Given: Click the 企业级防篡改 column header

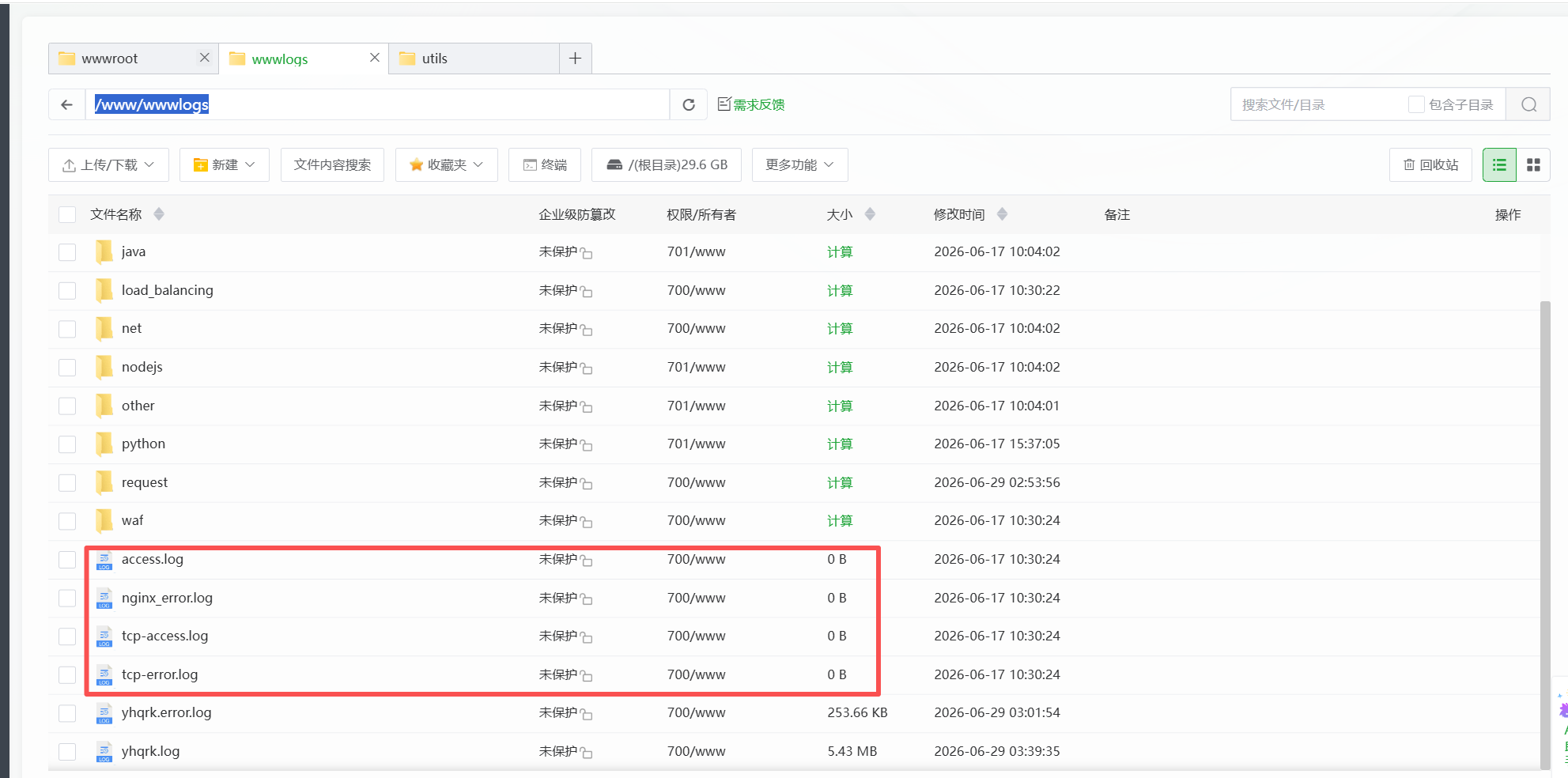Looking at the screenshot, I should [577, 214].
